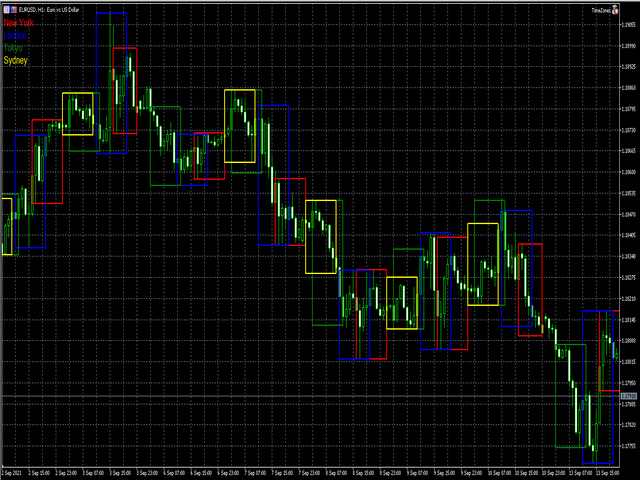Viewport: 640px width, 480px height.
Task: Click the '6 Sep 15:00' time axis label
Action: (201, 473)
